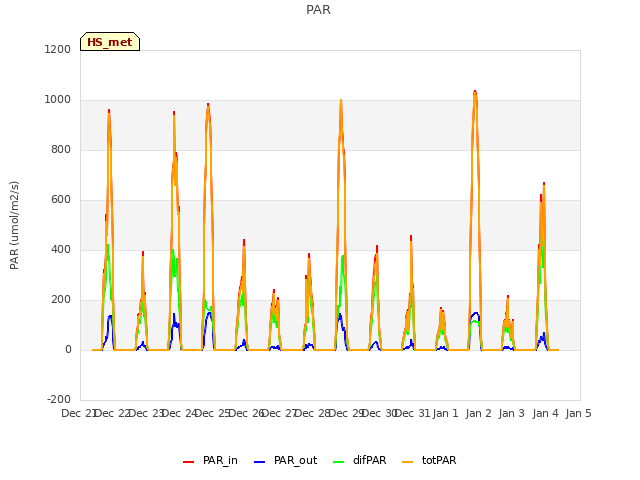
Task: Click the -200 y-axis tick label
Action: click(x=59, y=399)
